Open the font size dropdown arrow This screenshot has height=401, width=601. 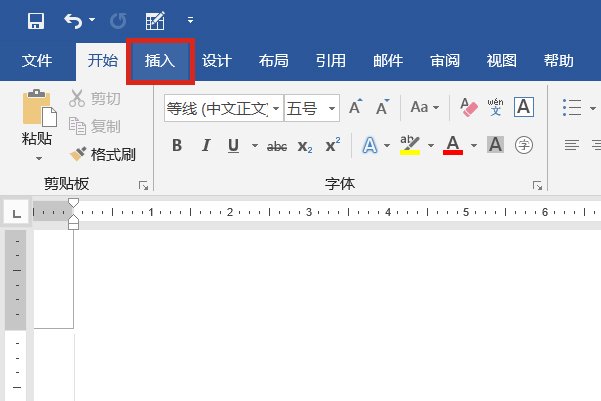(x=332, y=108)
